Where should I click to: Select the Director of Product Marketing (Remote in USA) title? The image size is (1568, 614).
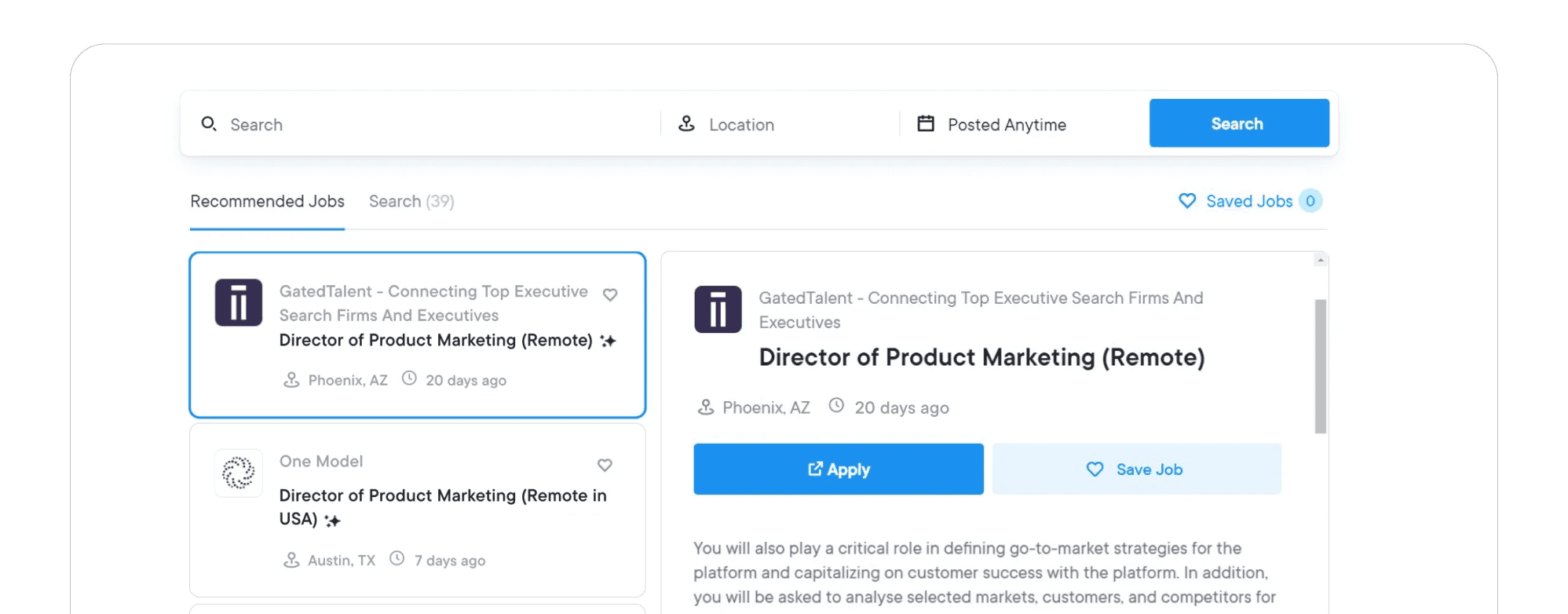443,507
